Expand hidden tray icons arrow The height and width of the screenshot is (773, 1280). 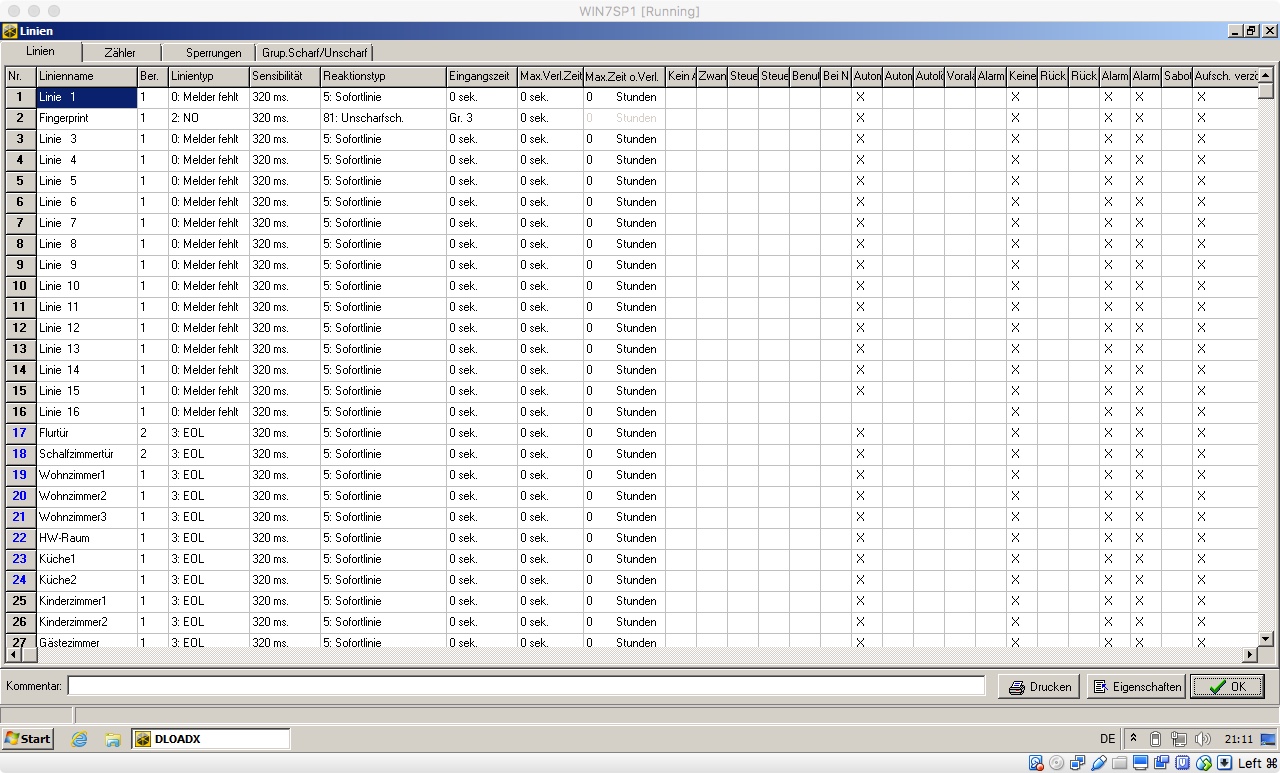click(x=1133, y=739)
